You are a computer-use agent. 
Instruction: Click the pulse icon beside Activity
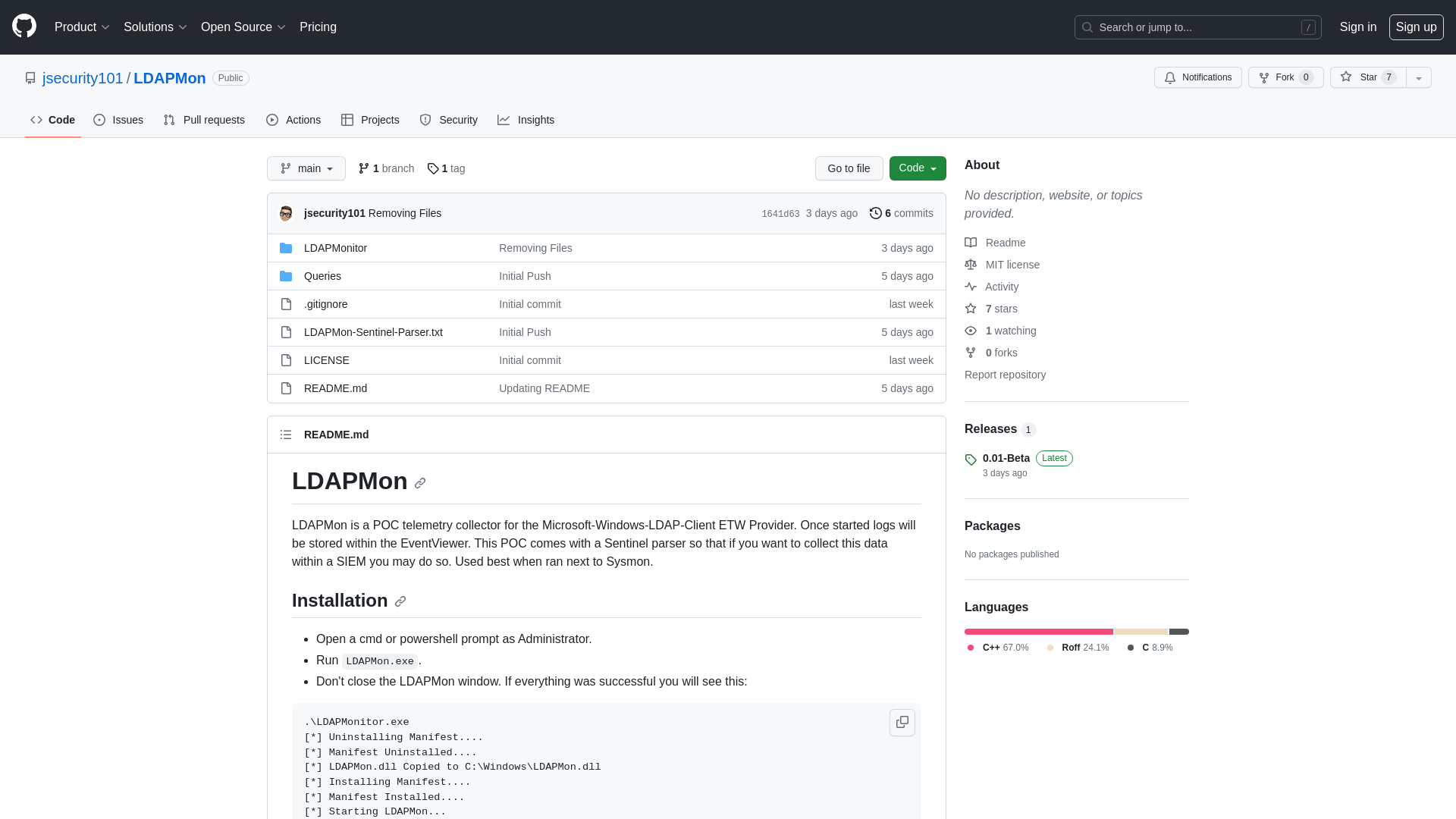coord(971,287)
